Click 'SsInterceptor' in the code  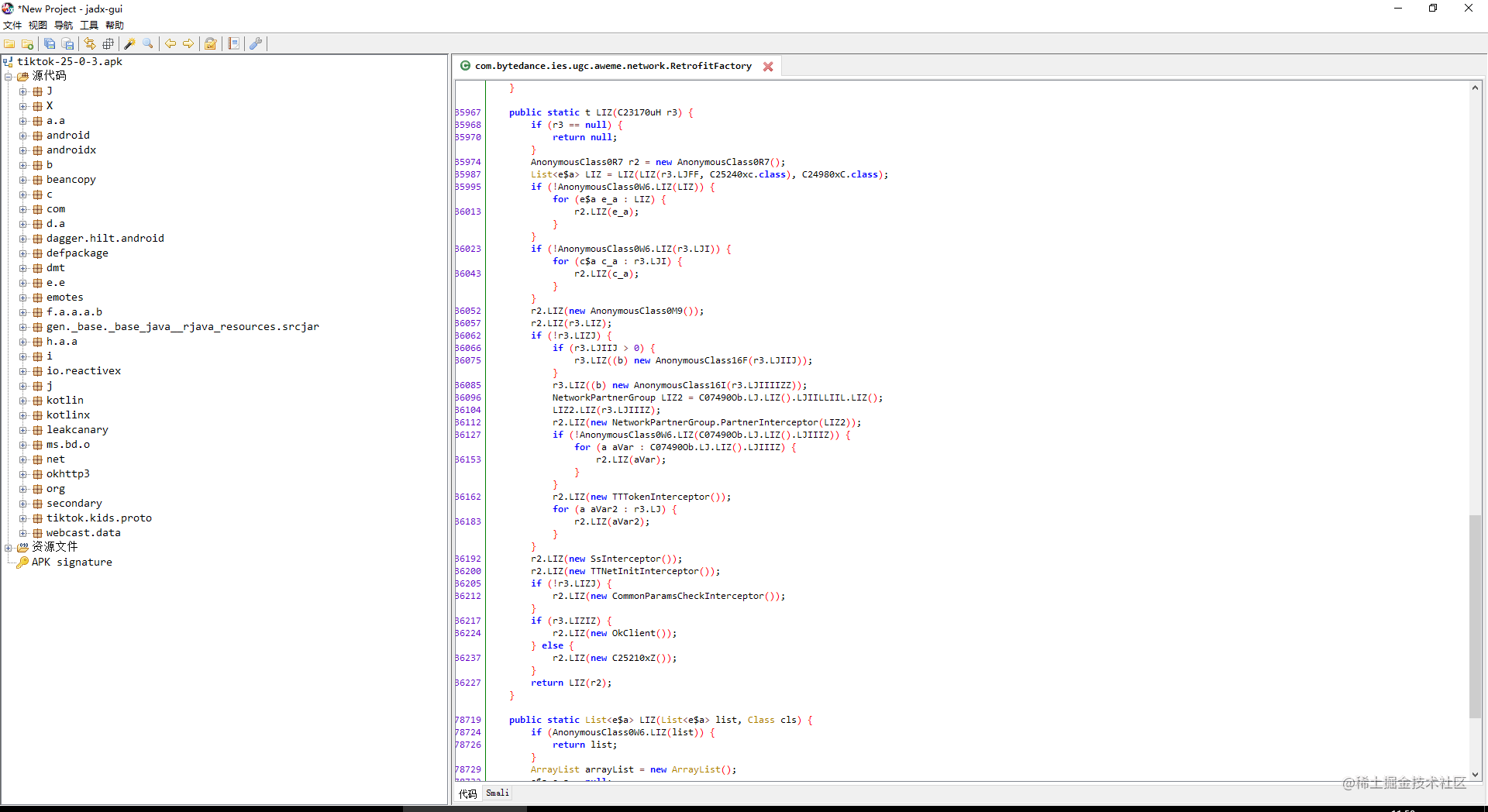(x=625, y=559)
